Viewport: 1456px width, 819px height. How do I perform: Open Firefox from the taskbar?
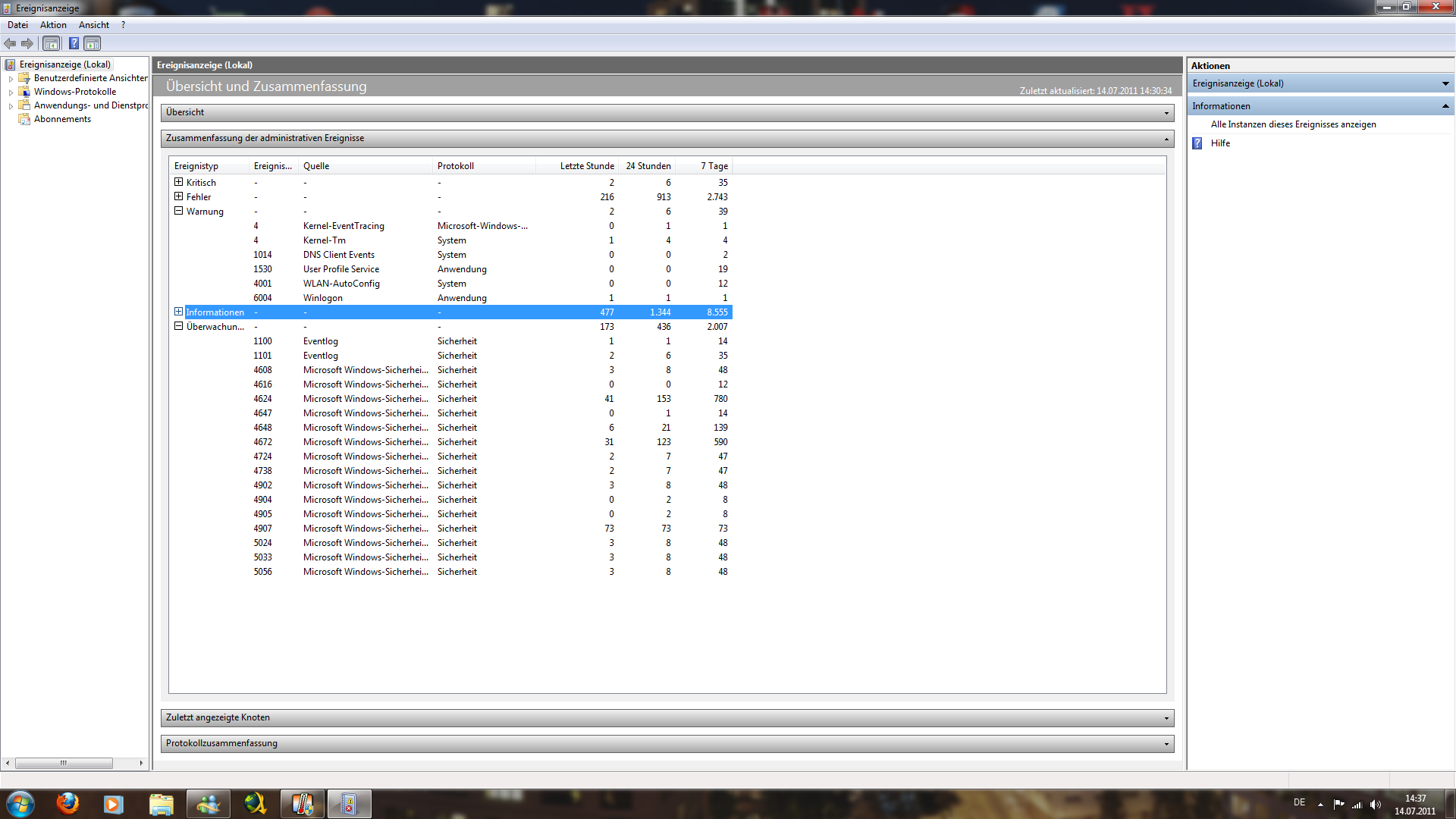pyautogui.click(x=67, y=803)
